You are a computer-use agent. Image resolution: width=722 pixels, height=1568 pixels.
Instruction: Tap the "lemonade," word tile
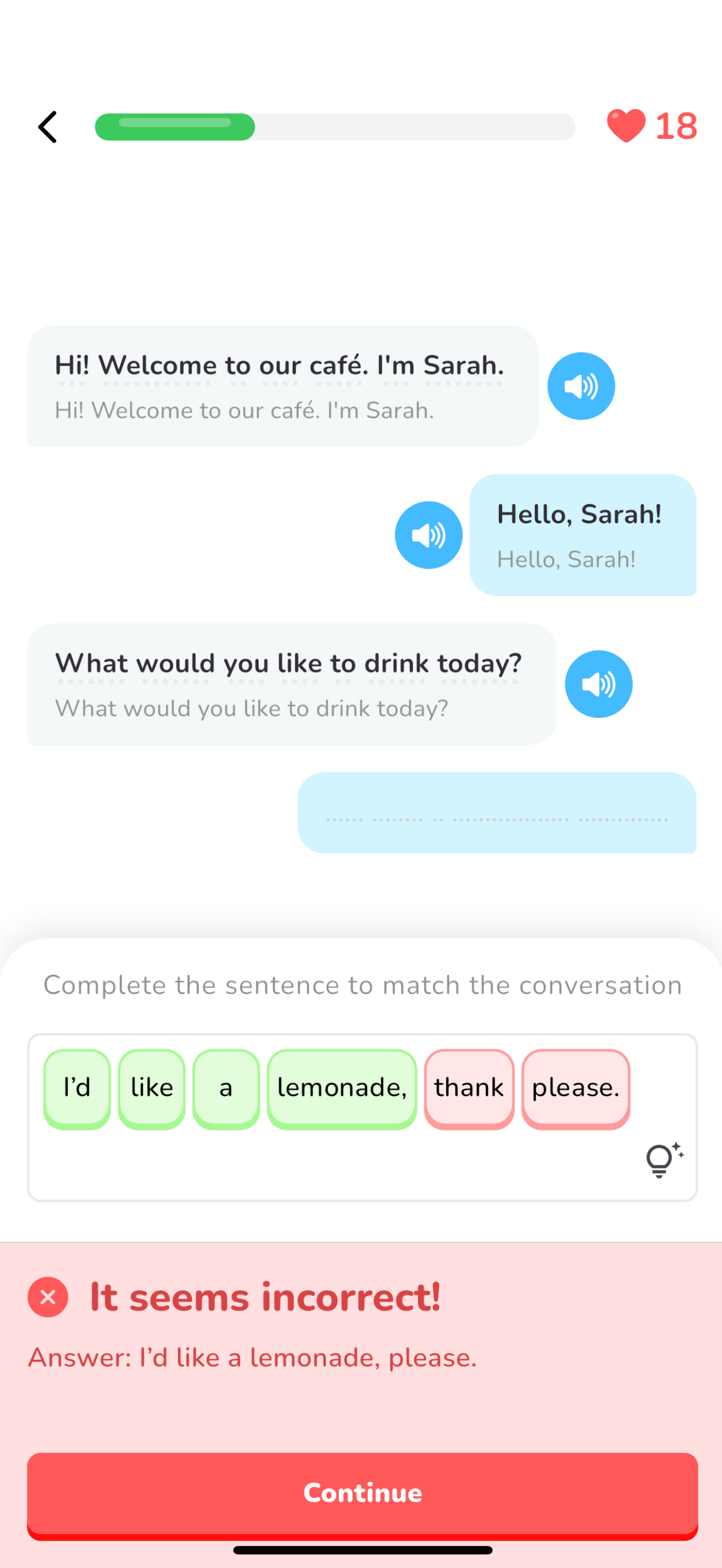[342, 1088]
